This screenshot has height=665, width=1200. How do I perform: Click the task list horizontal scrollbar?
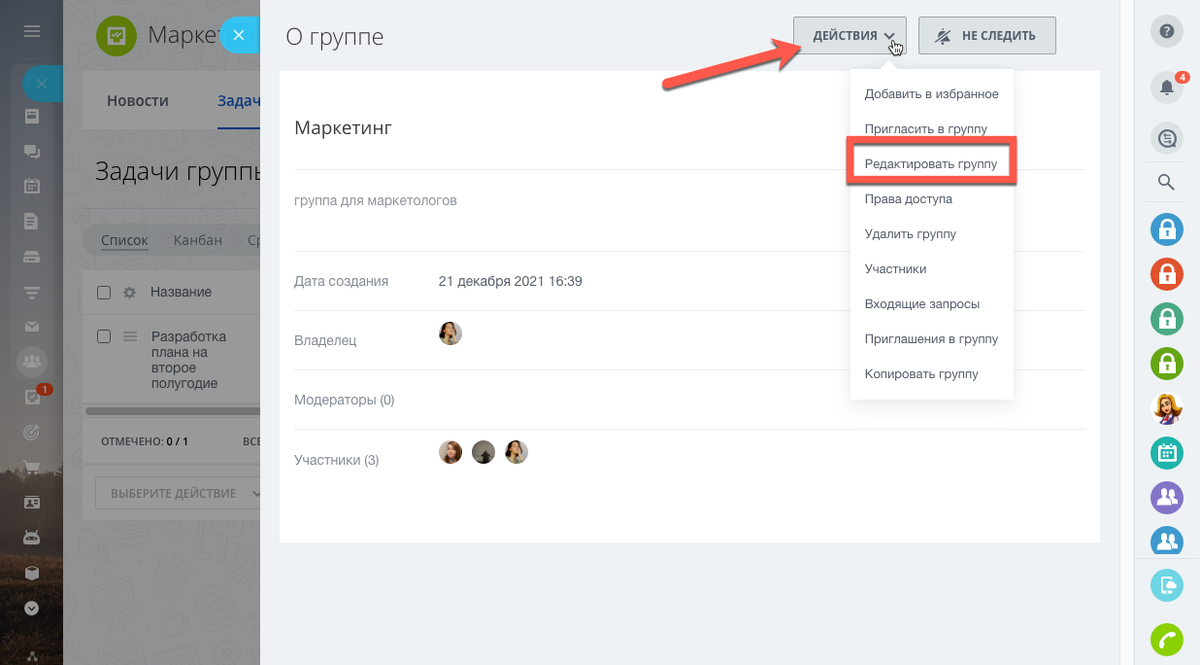pos(172,411)
